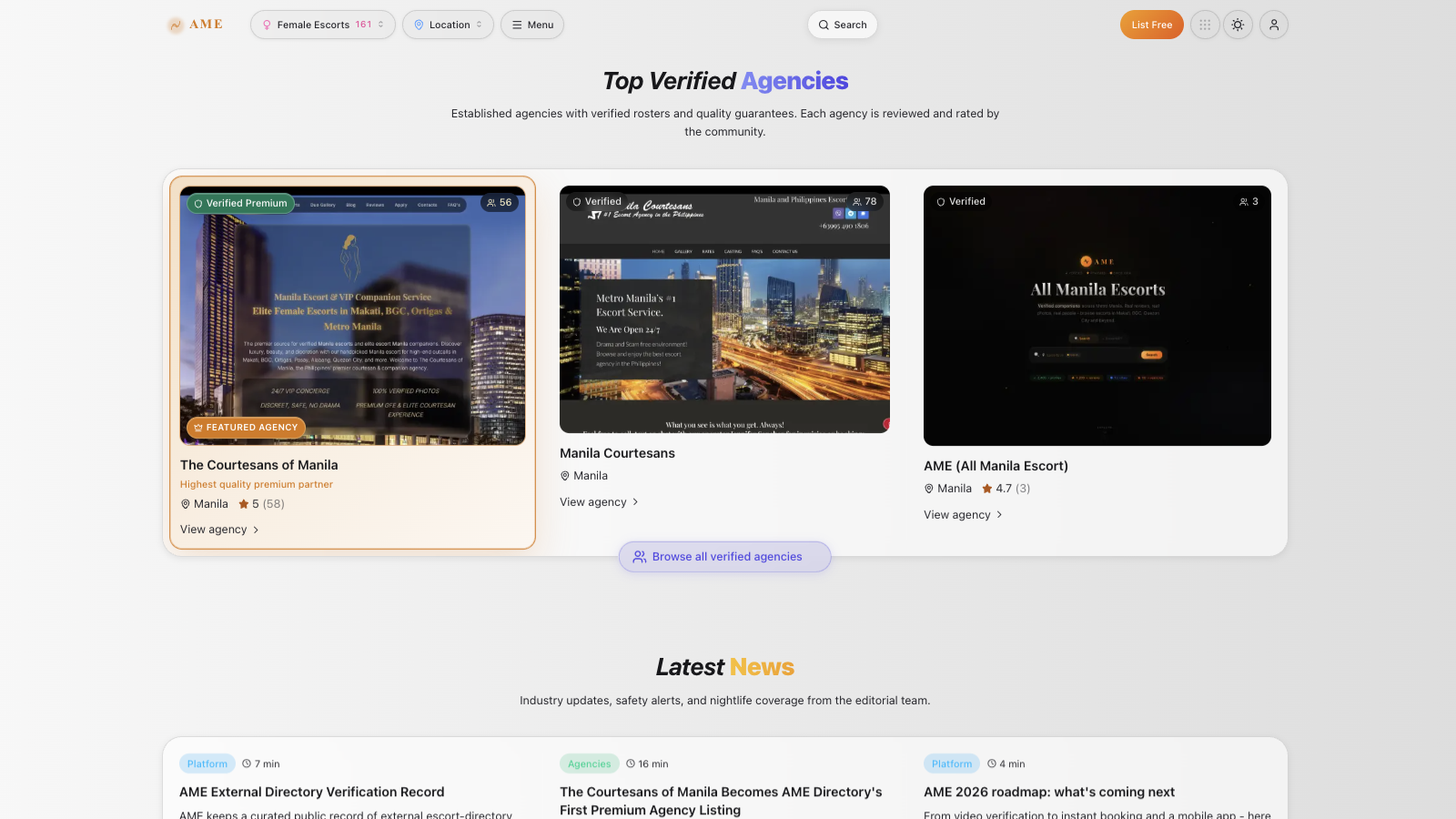Click Manila location under The Courtesans of Manila
Image resolution: width=1456 pixels, height=819 pixels.
[x=205, y=504]
